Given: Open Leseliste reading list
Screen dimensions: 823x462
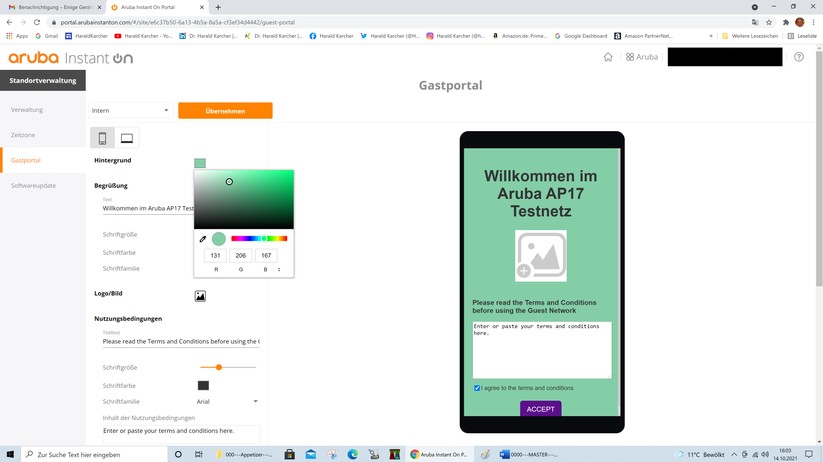Looking at the screenshot, I should point(802,36).
